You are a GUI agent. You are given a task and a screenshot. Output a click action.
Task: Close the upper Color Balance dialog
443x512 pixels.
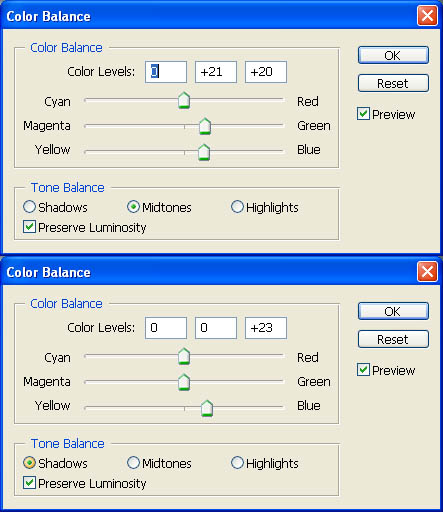click(x=427, y=16)
